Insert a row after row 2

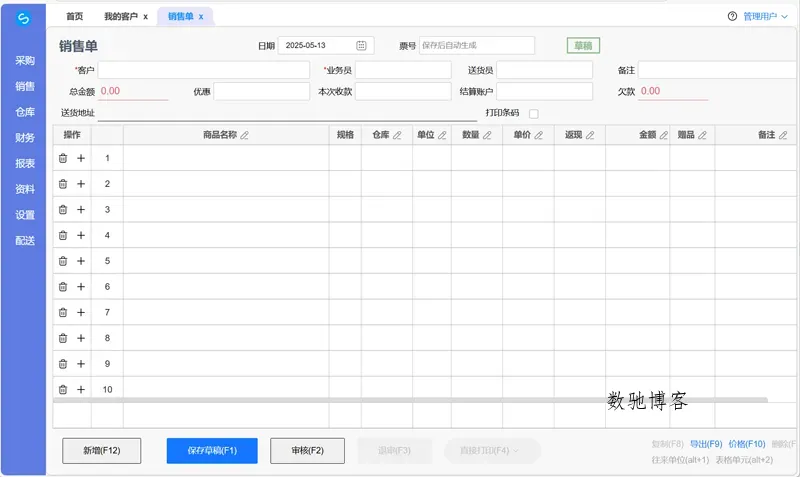click(81, 184)
